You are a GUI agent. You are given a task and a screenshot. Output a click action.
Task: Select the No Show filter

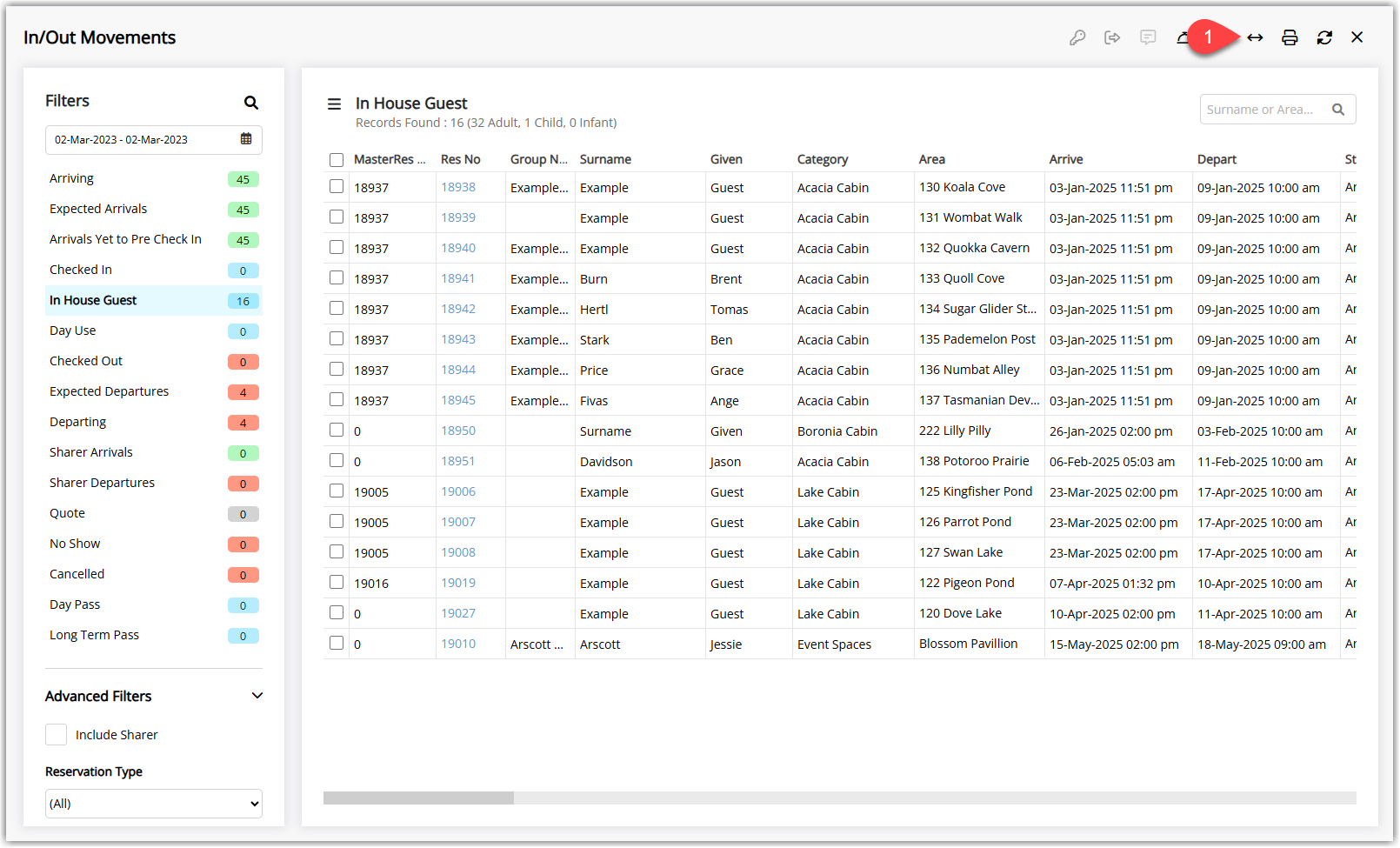154,544
